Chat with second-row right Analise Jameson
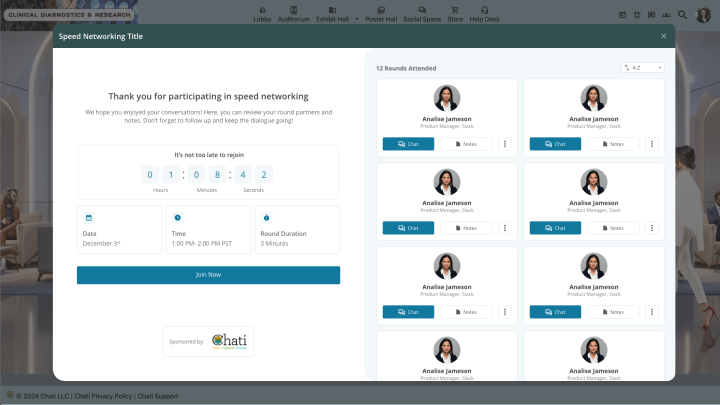Viewport: 720px width, 405px height. pyautogui.click(x=555, y=228)
